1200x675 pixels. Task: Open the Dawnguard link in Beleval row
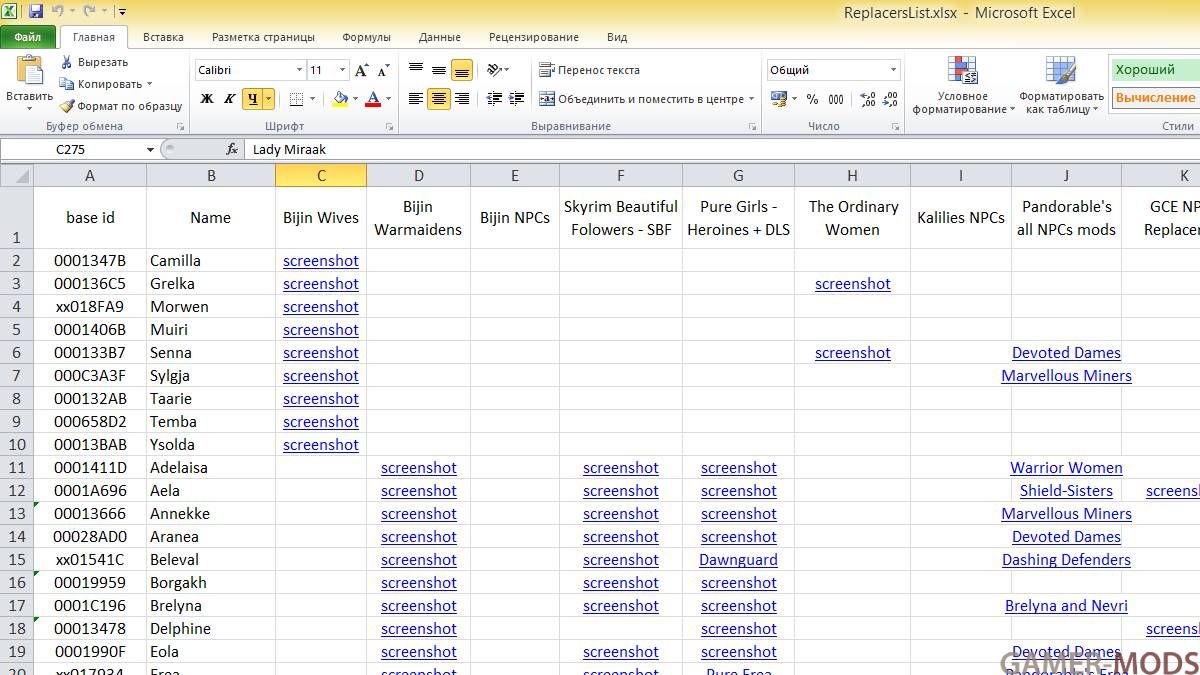click(738, 559)
